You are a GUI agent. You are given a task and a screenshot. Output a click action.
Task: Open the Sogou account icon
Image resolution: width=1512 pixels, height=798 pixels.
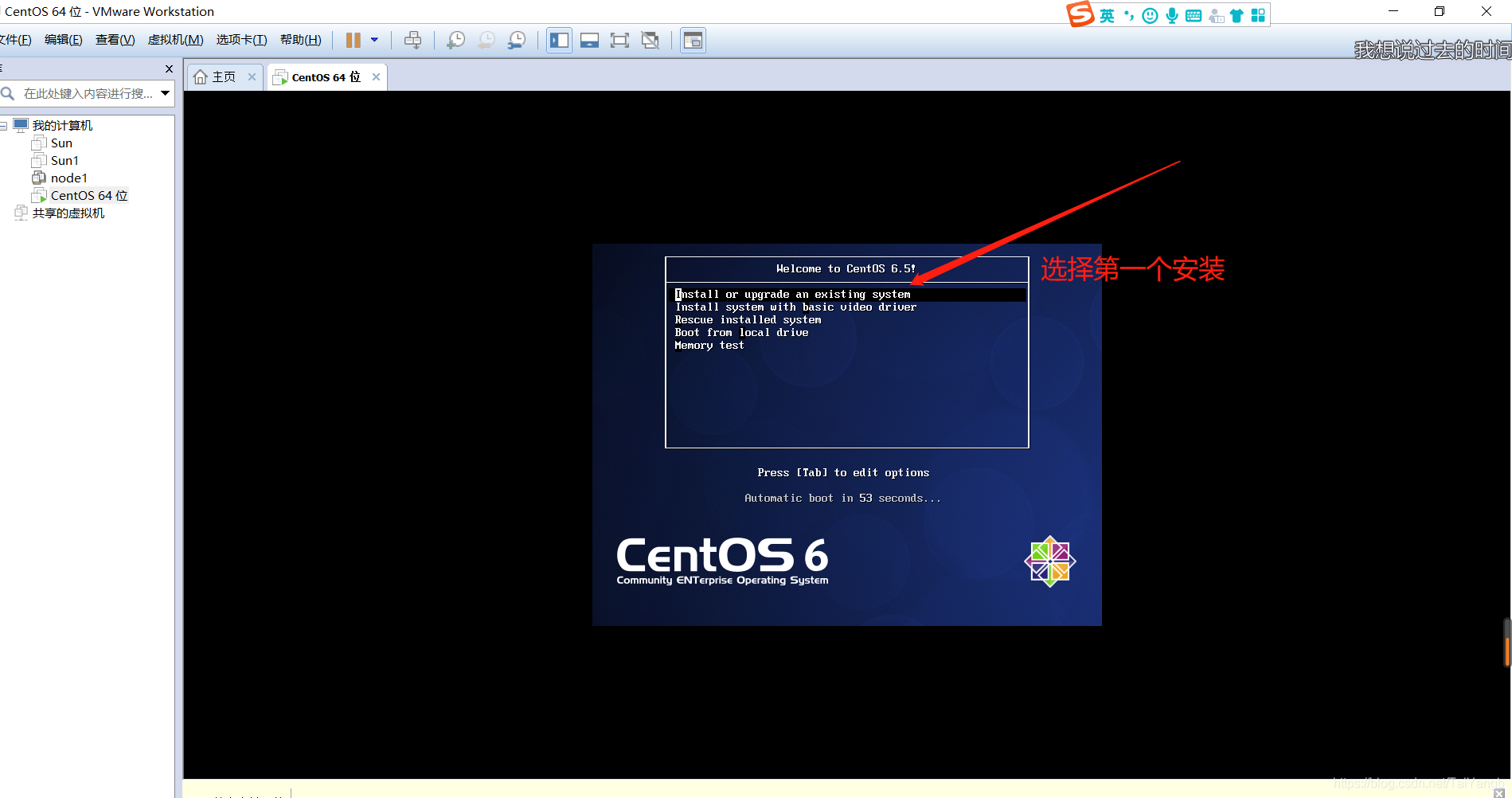pos(1216,16)
